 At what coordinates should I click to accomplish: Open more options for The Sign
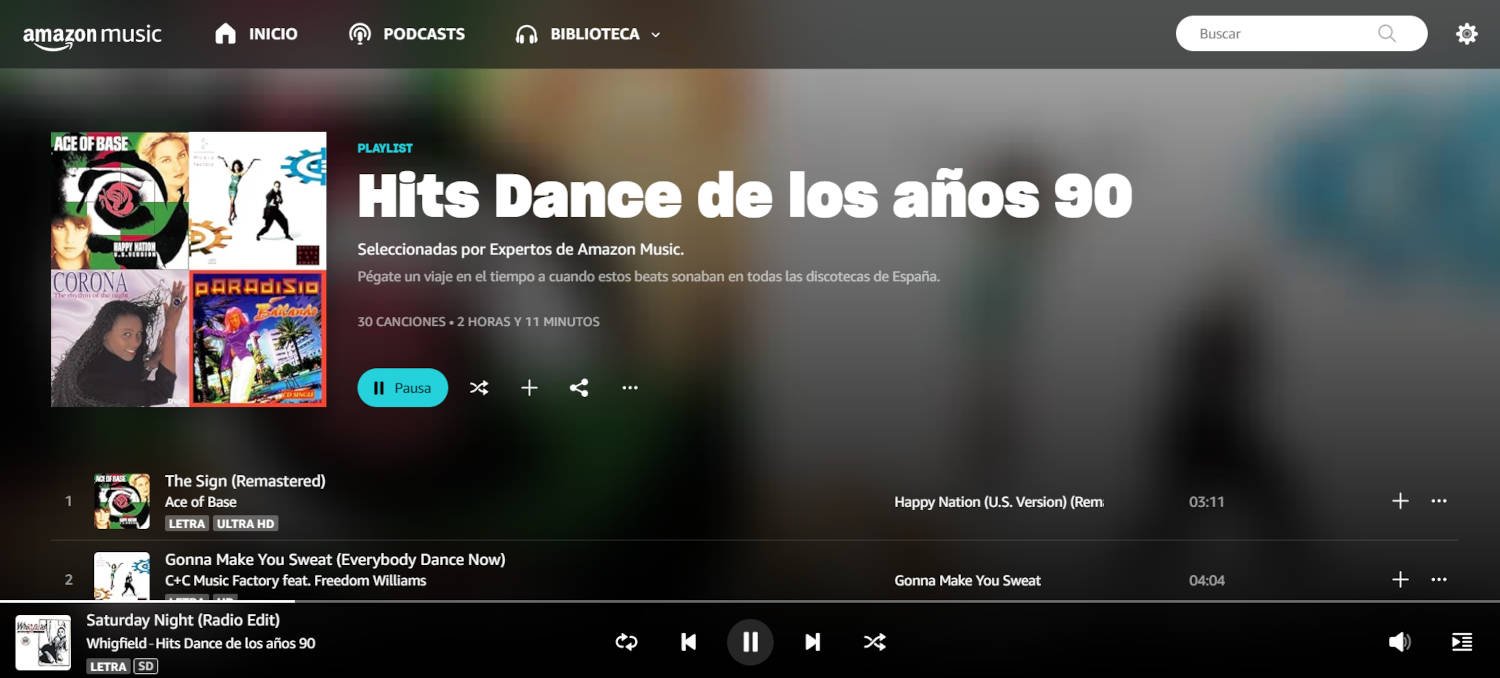click(x=1439, y=501)
